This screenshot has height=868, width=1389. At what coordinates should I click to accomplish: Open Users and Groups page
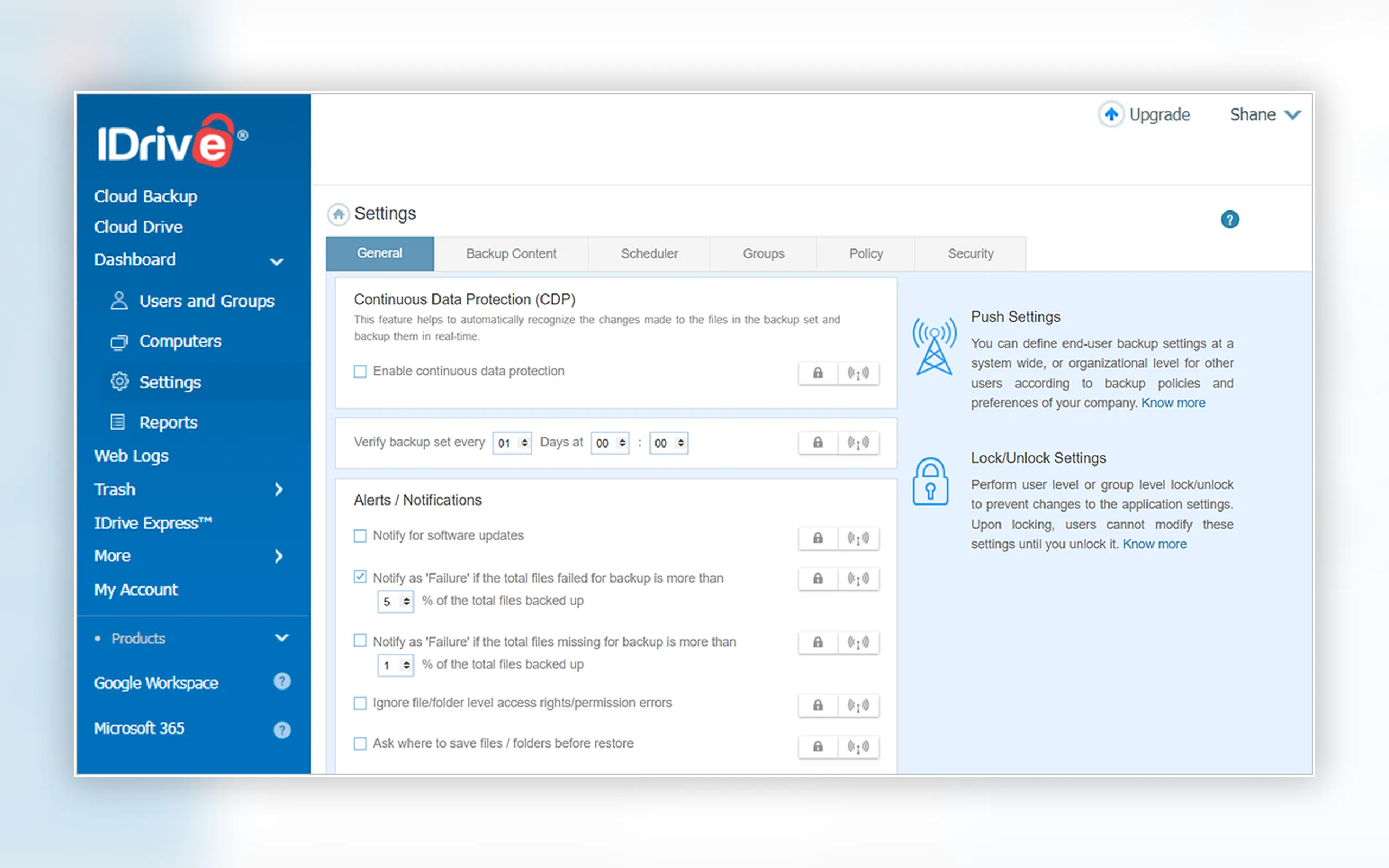click(207, 302)
